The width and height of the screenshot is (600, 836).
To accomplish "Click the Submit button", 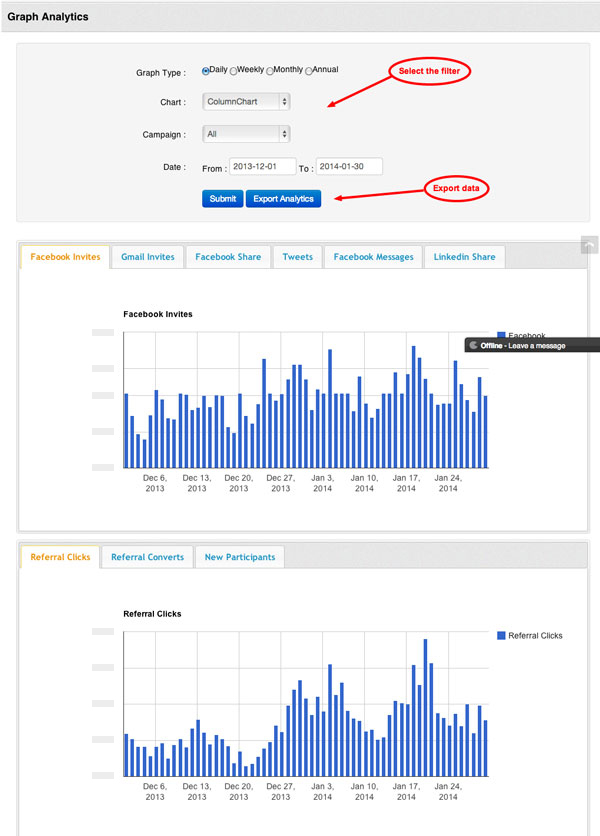I will coord(222,198).
